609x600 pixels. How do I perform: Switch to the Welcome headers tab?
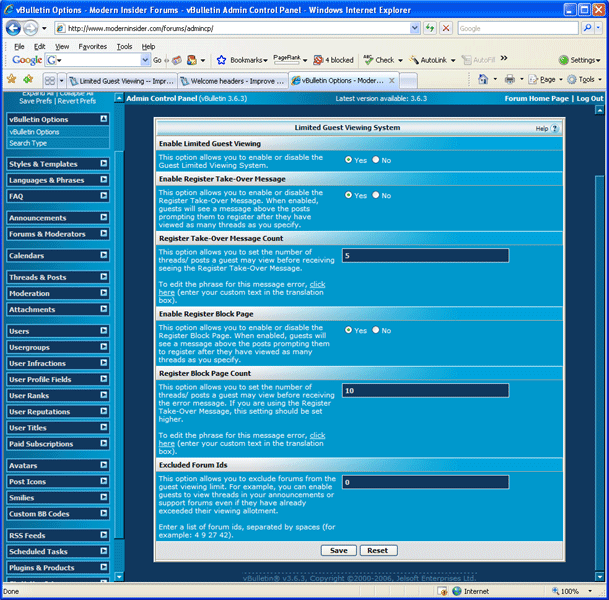(x=234, y=80)
